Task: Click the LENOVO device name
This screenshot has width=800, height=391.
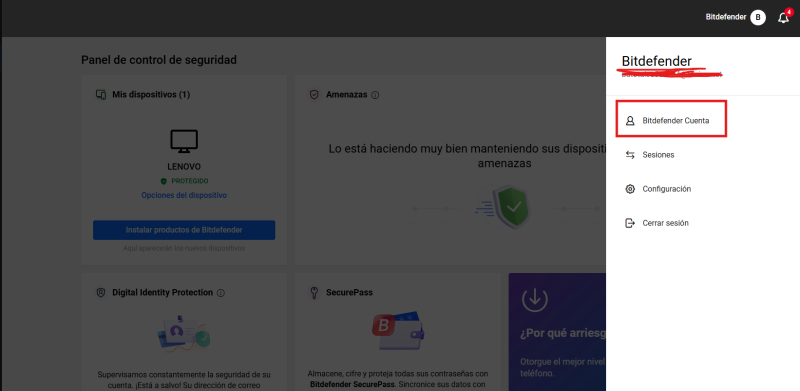Action: (x=184, y=166)
